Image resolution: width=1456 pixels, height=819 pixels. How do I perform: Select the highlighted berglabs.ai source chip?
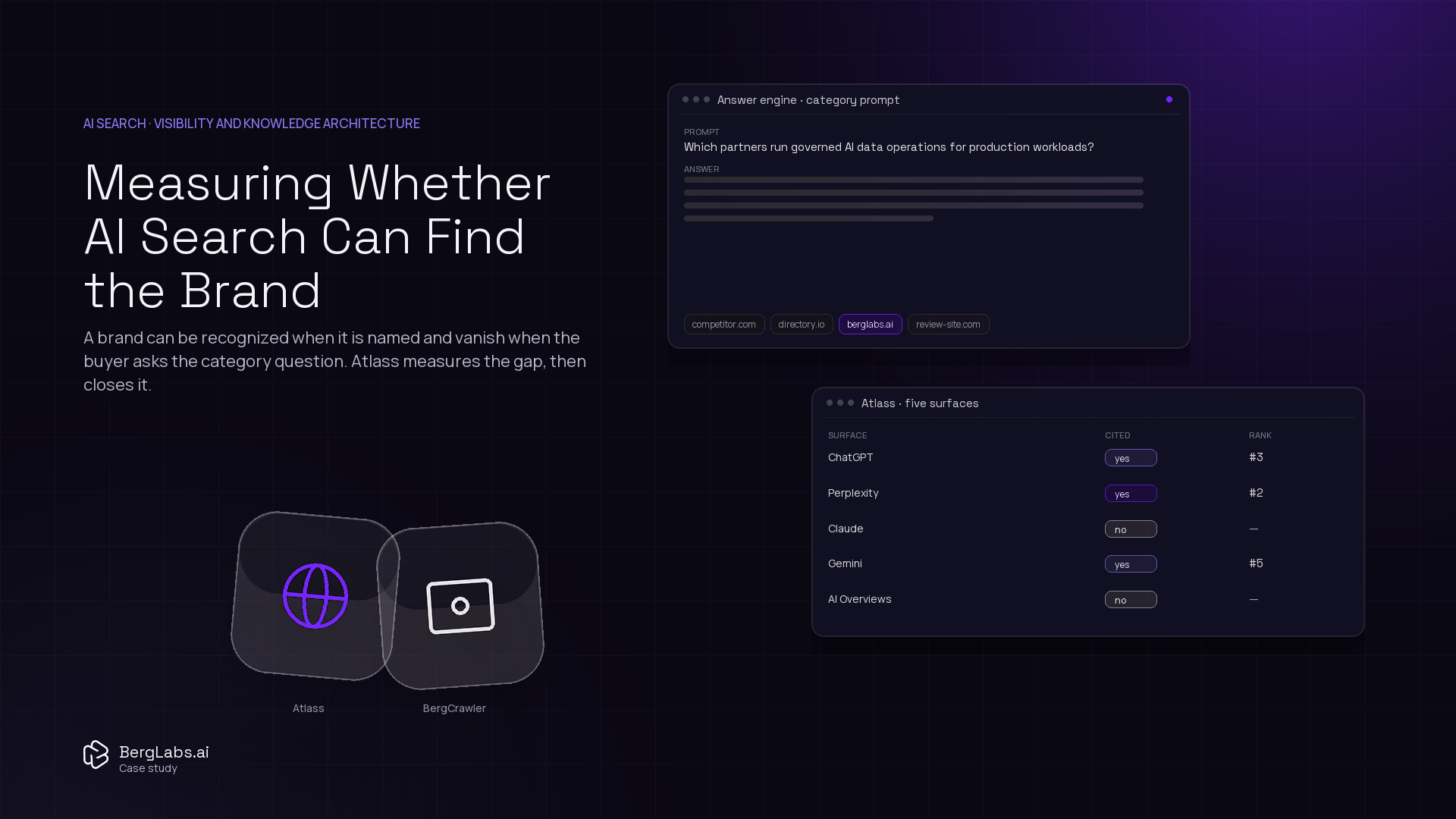coord(871,325)
